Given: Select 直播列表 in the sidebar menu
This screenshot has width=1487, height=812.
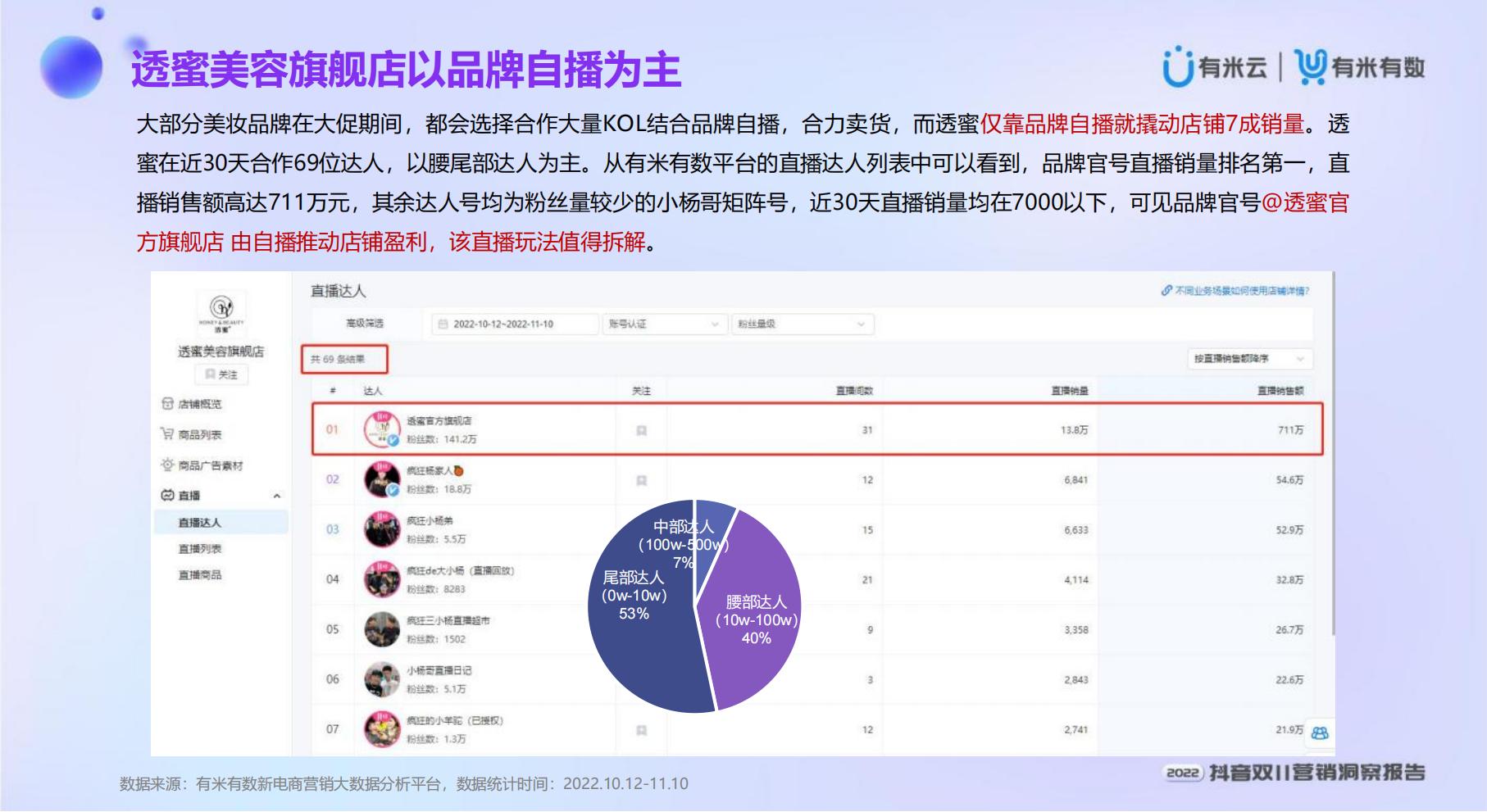Looking at the screenshot, I should pos(200,549).
